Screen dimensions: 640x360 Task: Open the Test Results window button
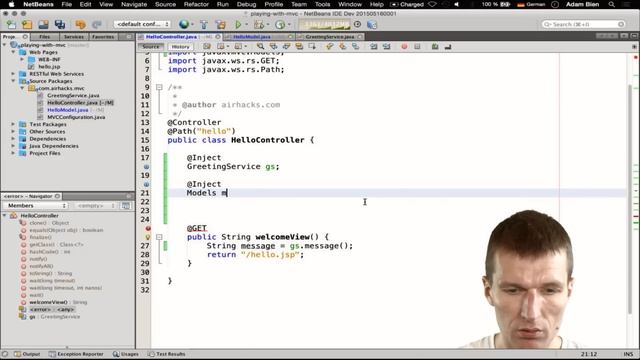[x=167, y=354]
